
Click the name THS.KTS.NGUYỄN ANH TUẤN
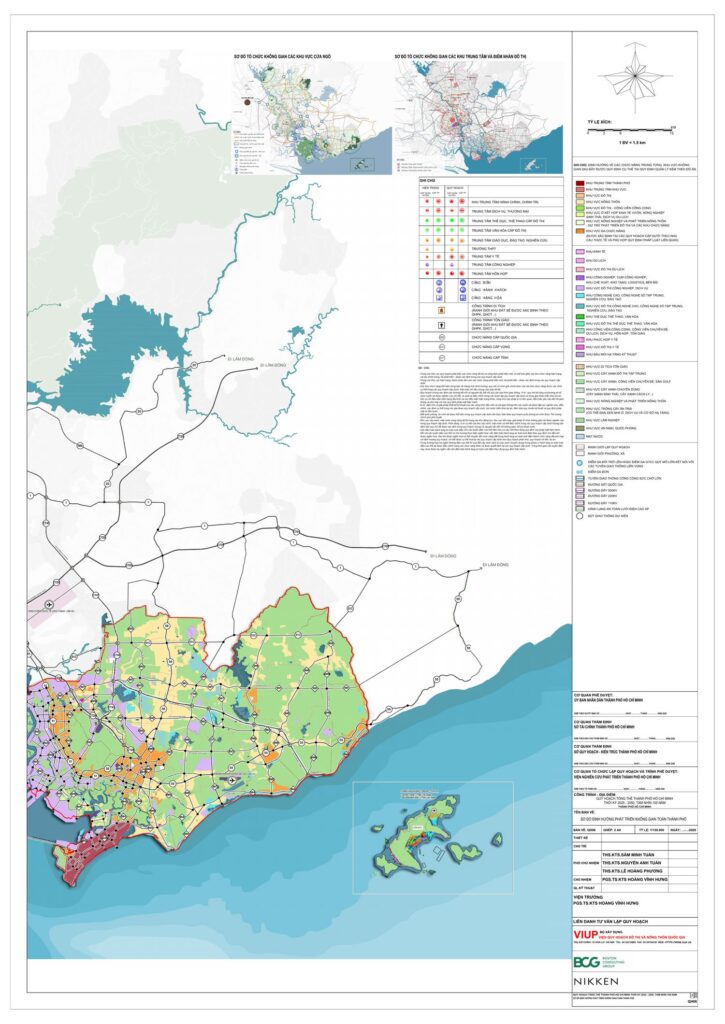tap(632, 863)
